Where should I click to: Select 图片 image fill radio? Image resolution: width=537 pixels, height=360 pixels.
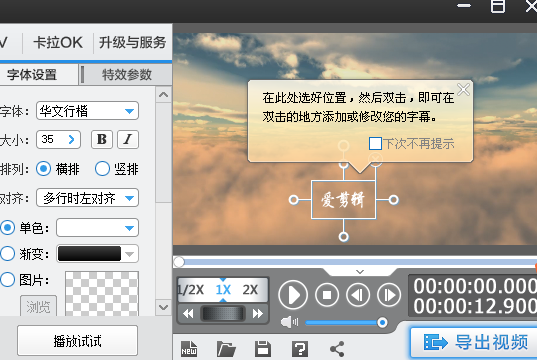[x=8, y=280]
